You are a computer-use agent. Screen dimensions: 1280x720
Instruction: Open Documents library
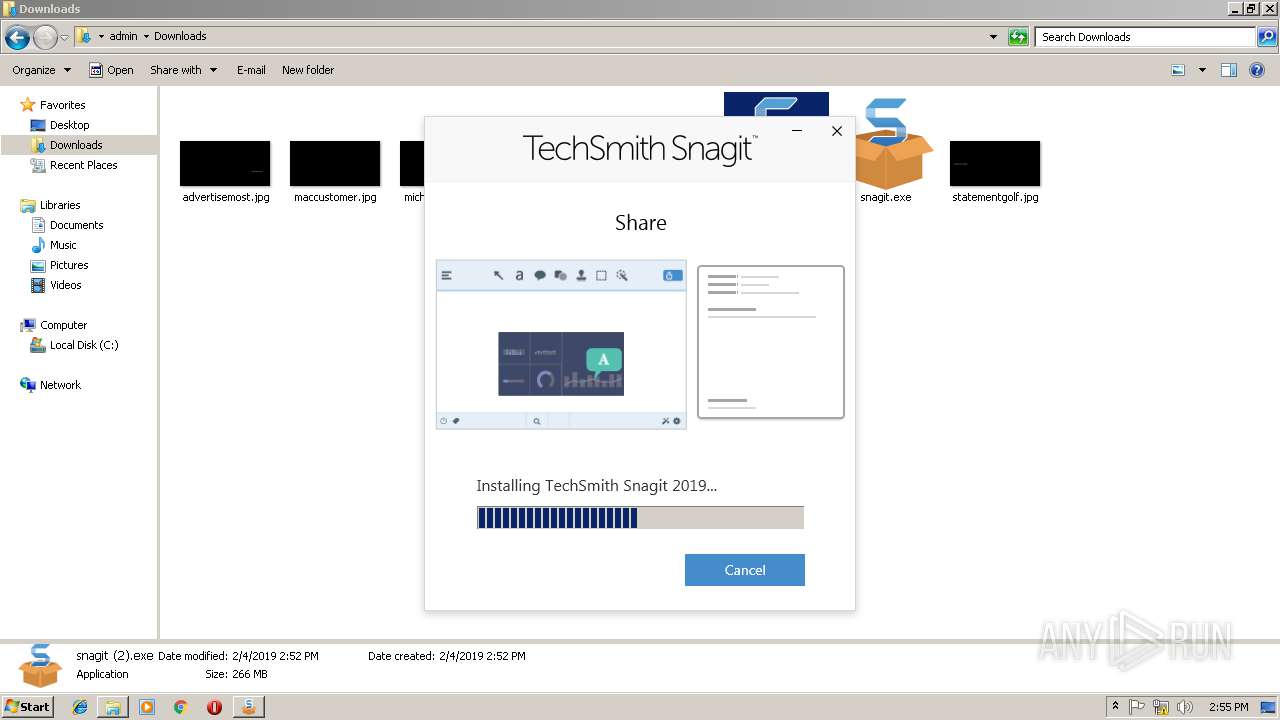76,225
